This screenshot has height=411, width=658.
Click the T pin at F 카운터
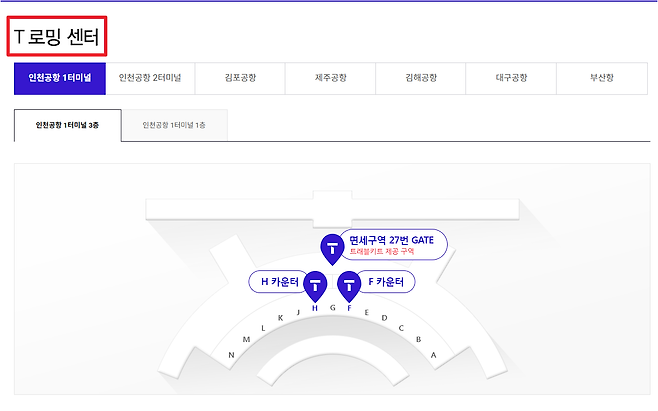coord(349,285)
